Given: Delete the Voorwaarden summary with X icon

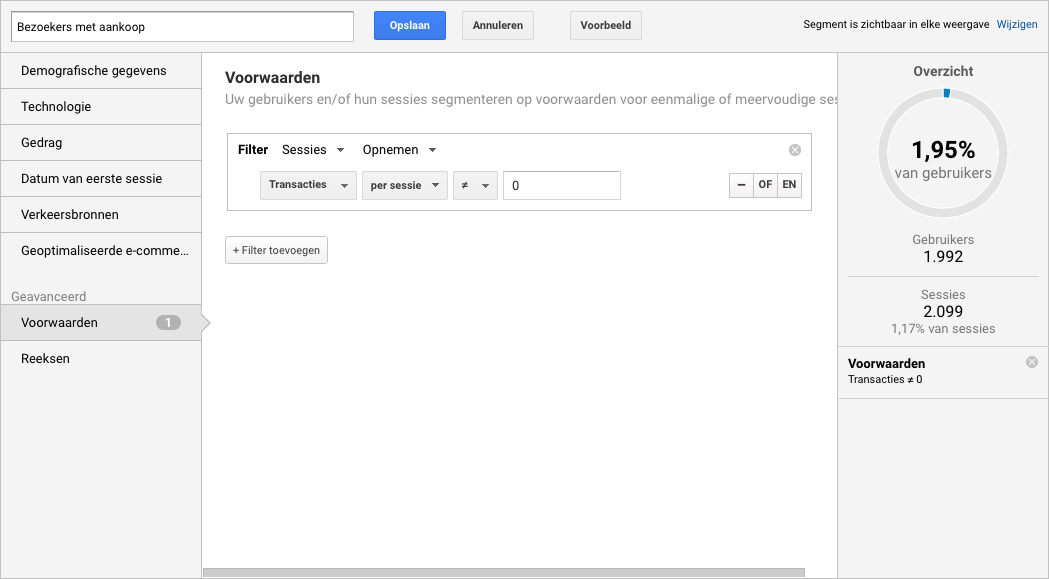Looking at the screenshot, I should coord(1032,362).
